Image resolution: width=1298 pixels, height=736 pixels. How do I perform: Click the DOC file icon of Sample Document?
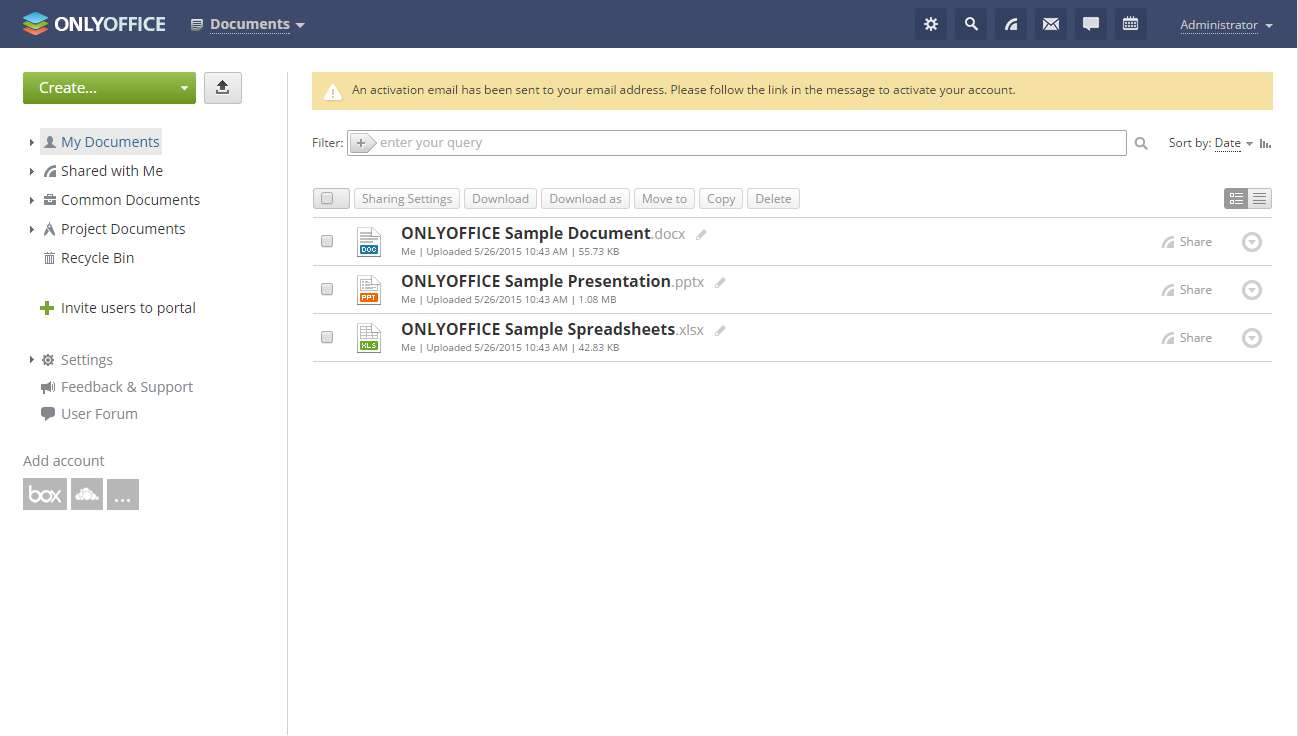369,242
